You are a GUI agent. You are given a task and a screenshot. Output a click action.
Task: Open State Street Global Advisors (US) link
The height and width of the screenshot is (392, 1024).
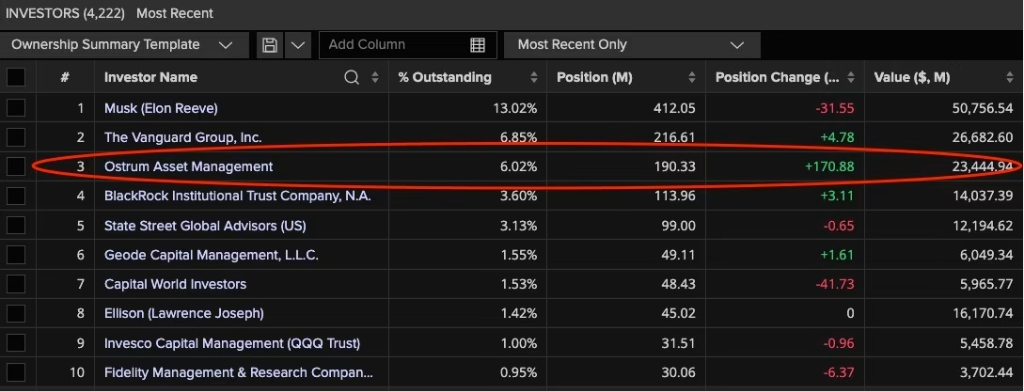click(x=205, y=225)
